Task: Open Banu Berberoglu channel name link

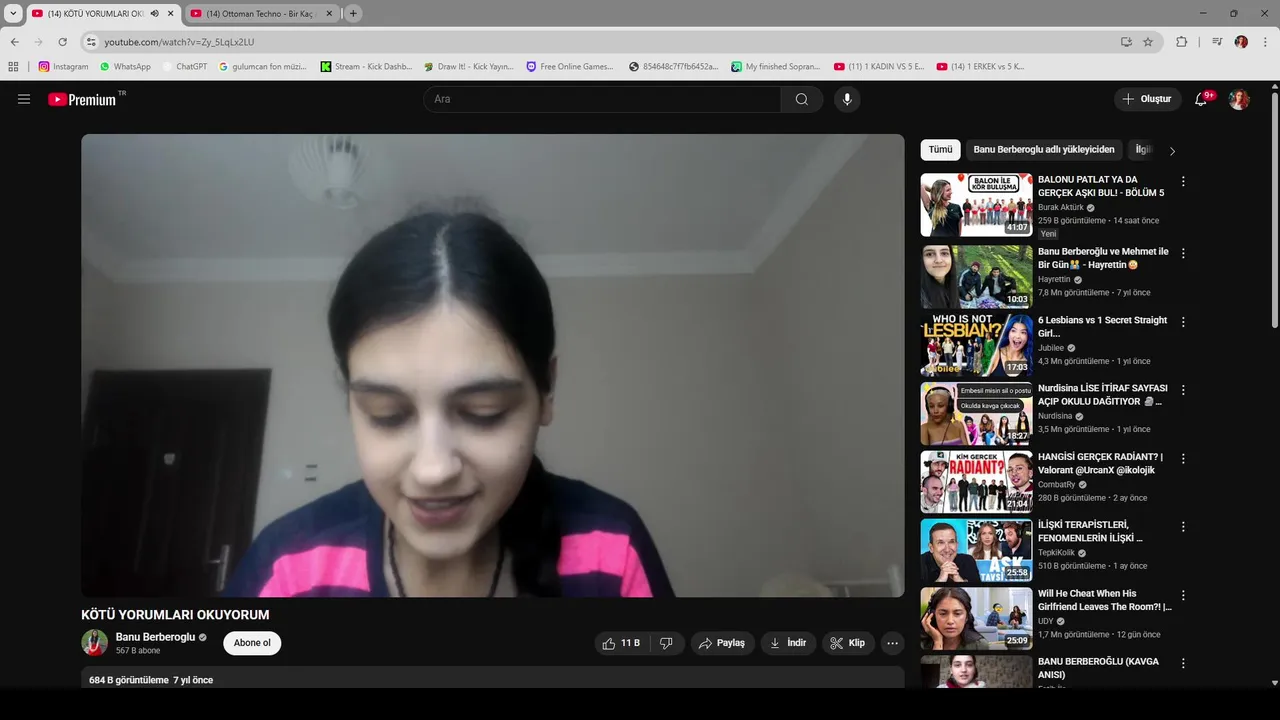Action: tap(155, 637)
